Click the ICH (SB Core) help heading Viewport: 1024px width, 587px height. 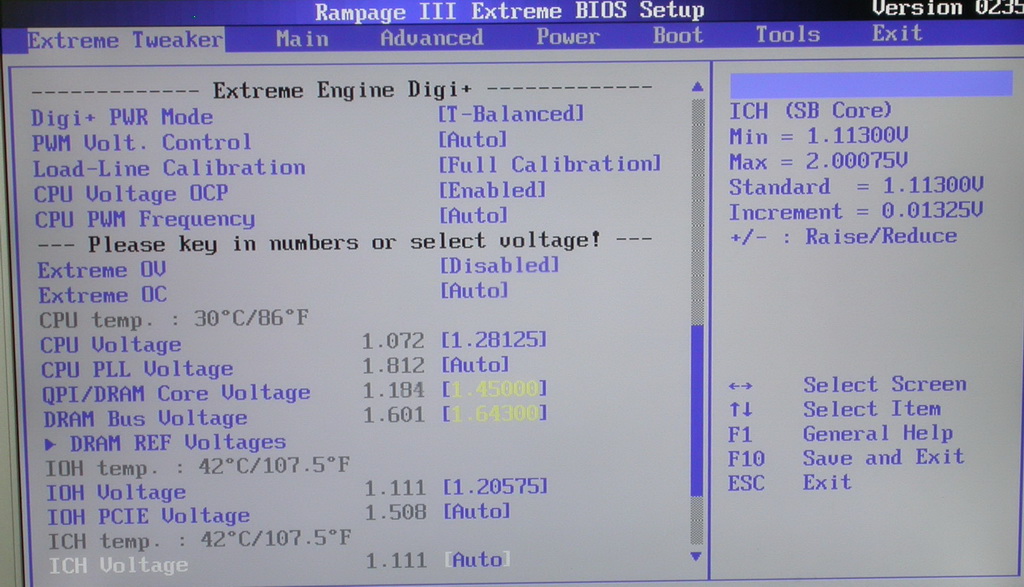810,111
